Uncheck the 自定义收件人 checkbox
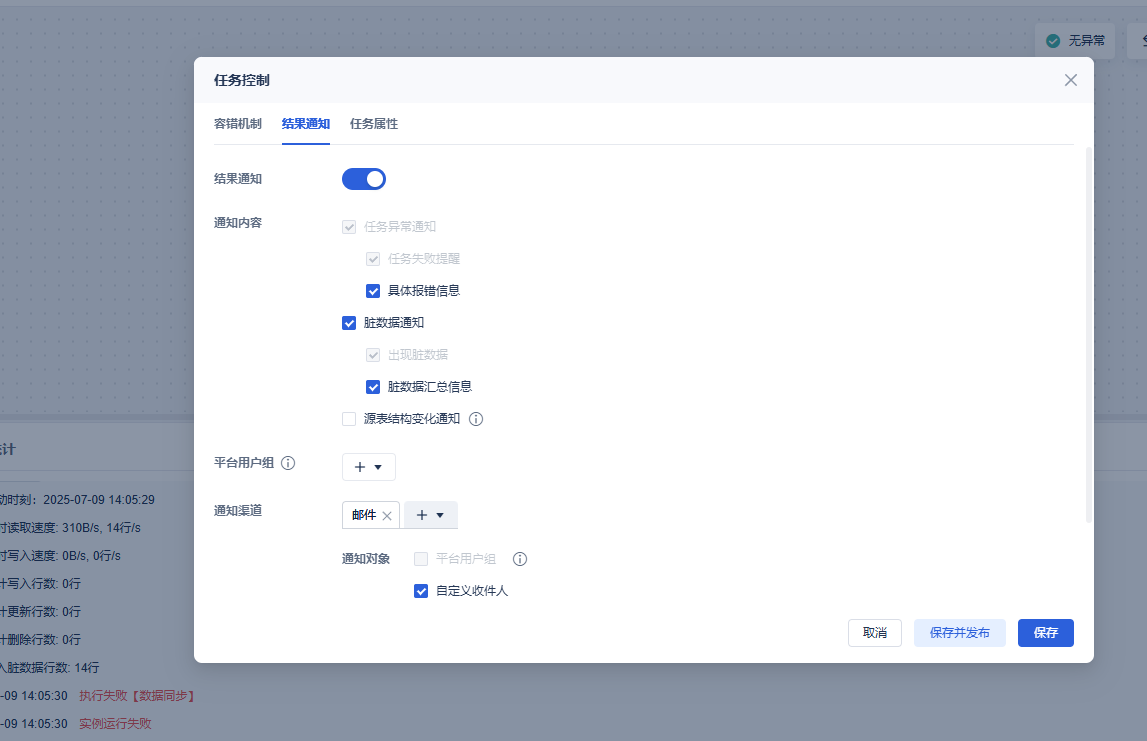 (x=421, y=591)
